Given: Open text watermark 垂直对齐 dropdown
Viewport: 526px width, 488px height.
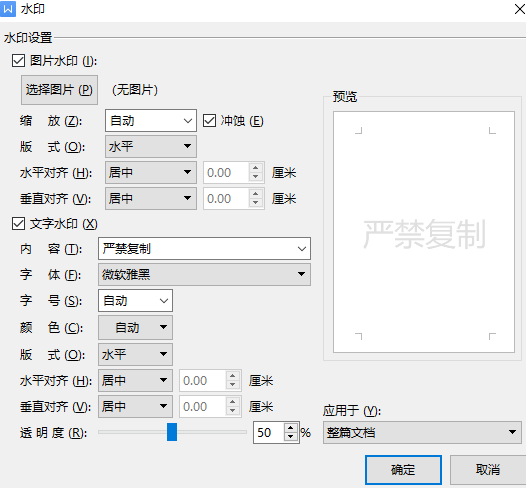Looking at the screenshot, I should 136,406.
